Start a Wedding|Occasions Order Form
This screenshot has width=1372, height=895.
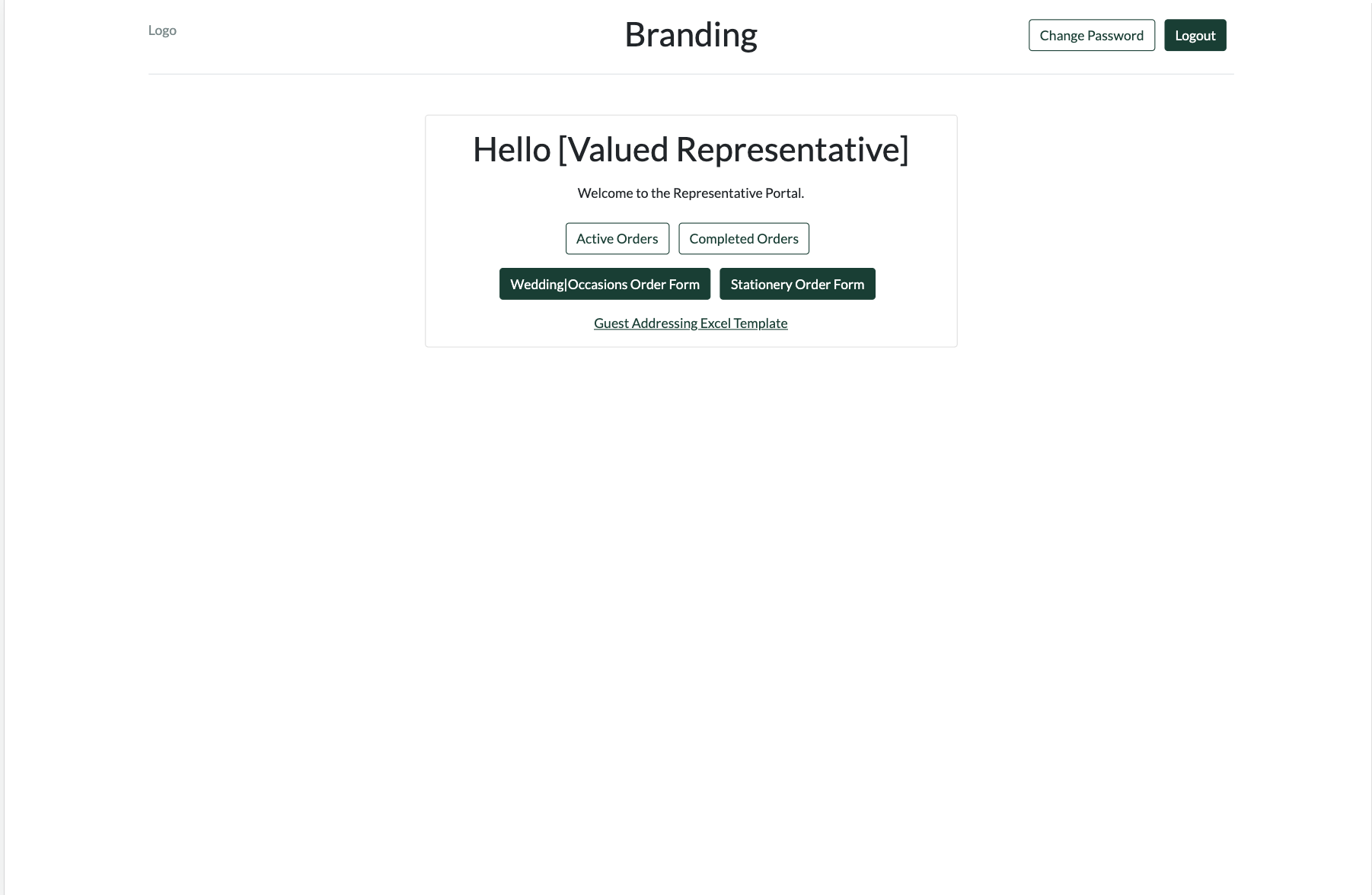605,285
